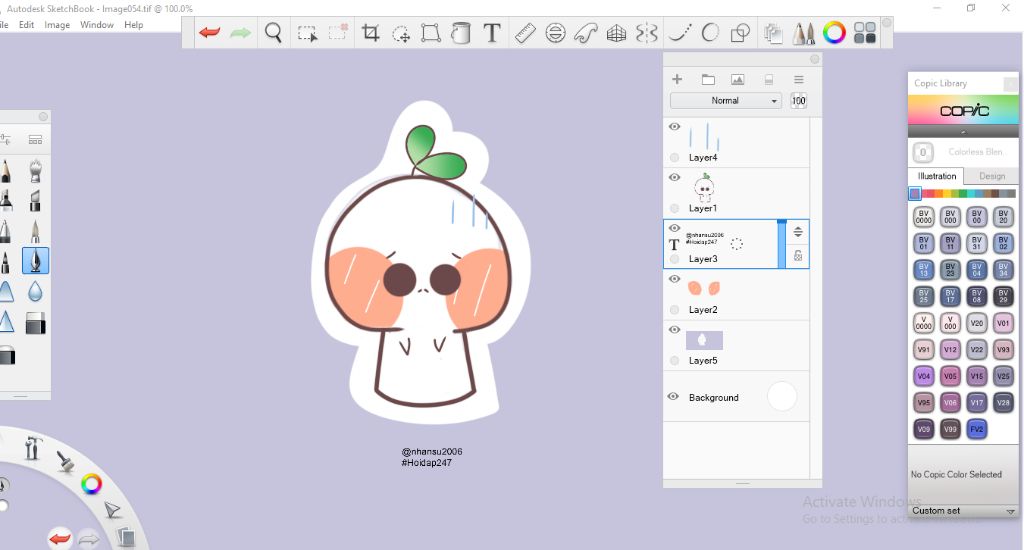Select the Ruler tool
The width and height of the screenshot is (1024, 550).
pyautogui.click(x=525, y=33)
